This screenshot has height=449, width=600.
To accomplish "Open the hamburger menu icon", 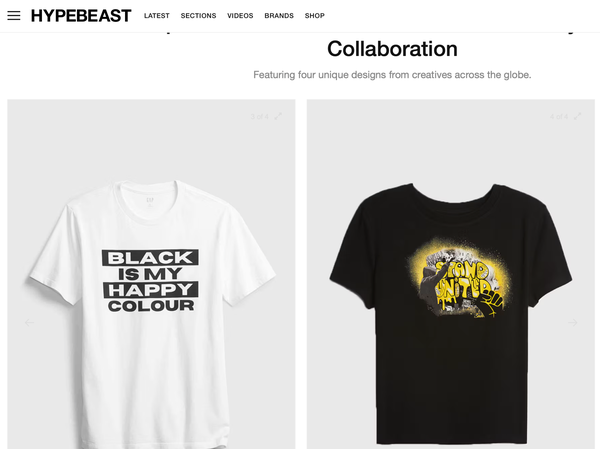I will [14, 16].
